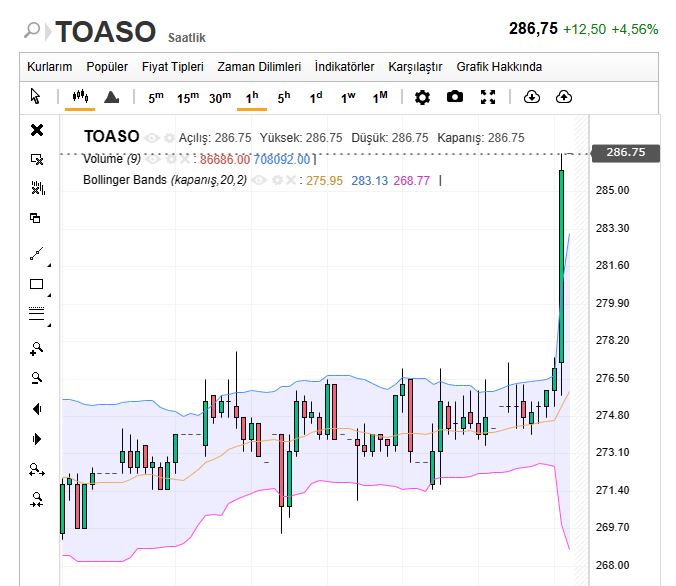676x586 pixels.
Task: Select the 30m time interval
Action: point(220,97)
